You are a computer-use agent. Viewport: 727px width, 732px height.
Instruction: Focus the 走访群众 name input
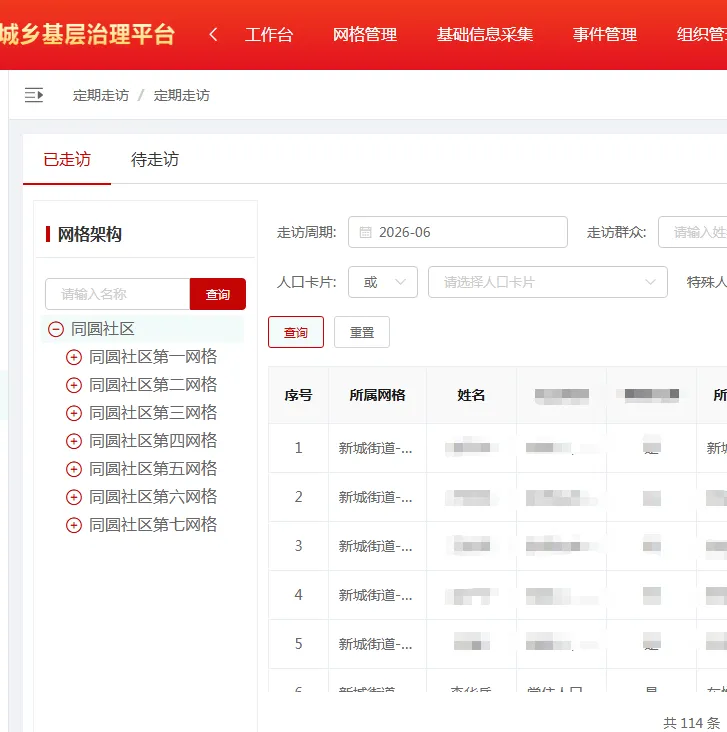pos(692,232)
